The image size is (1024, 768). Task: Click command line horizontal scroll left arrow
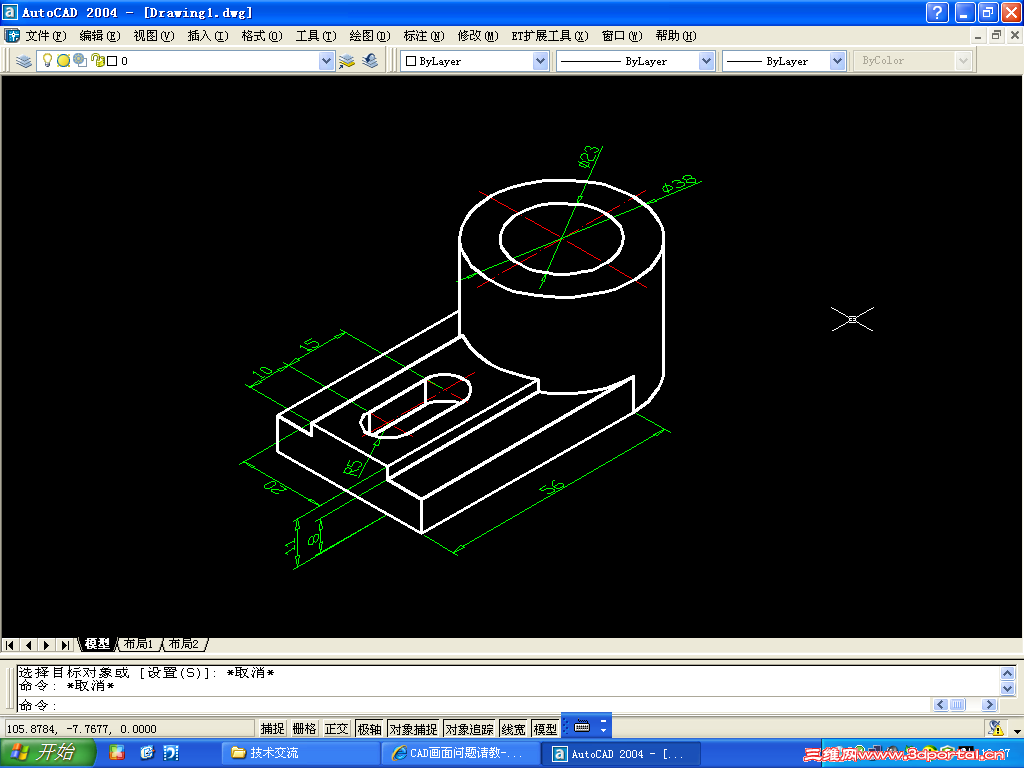[x=940, y=705]
